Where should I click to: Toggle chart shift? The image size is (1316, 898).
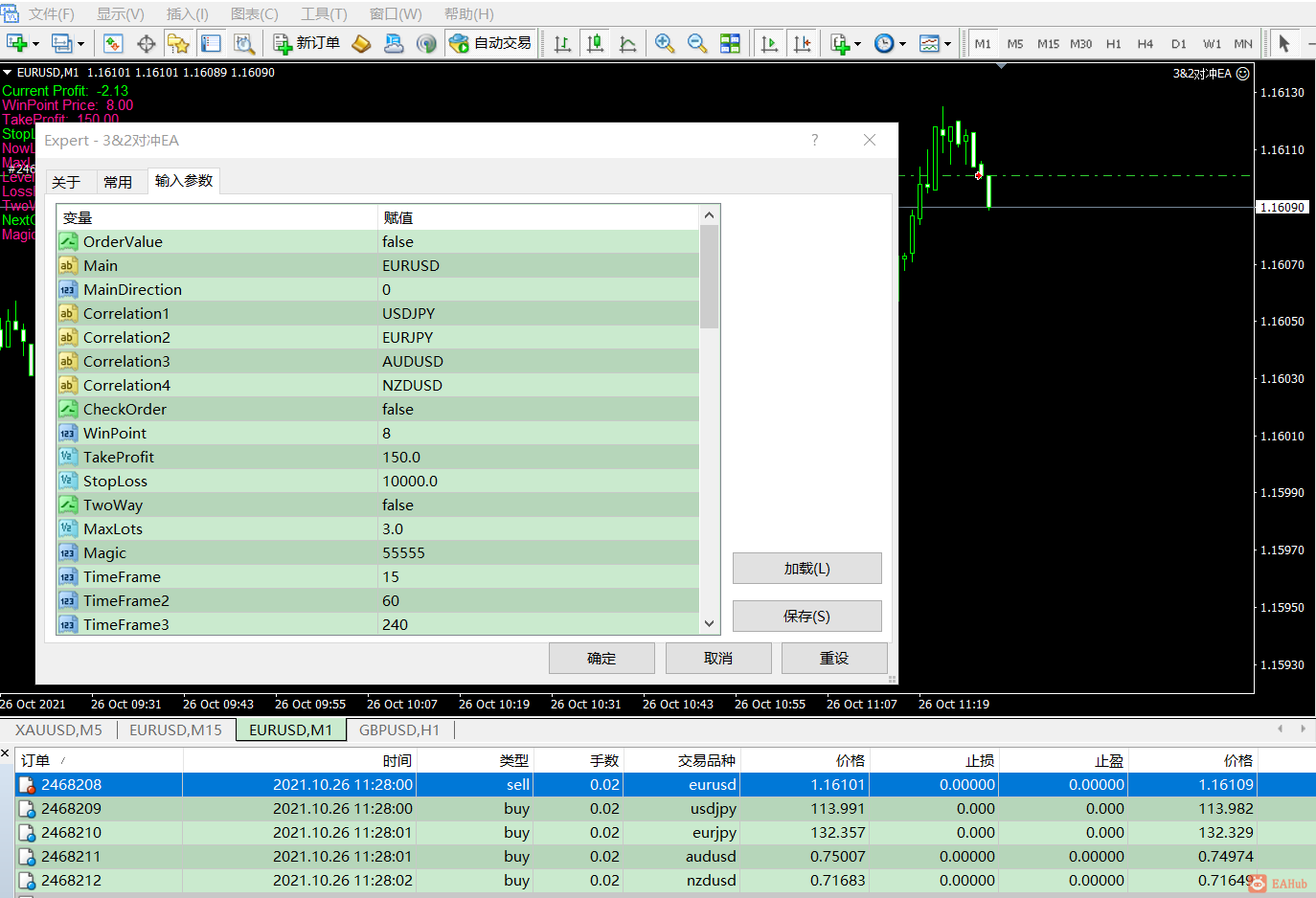(803, 43)
